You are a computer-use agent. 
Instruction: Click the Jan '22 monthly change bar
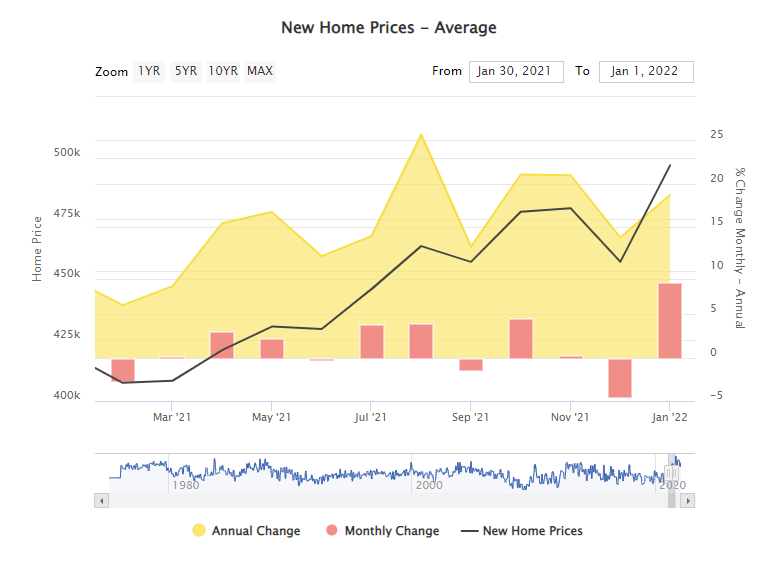pyautogui.click(x=670, y=321)
